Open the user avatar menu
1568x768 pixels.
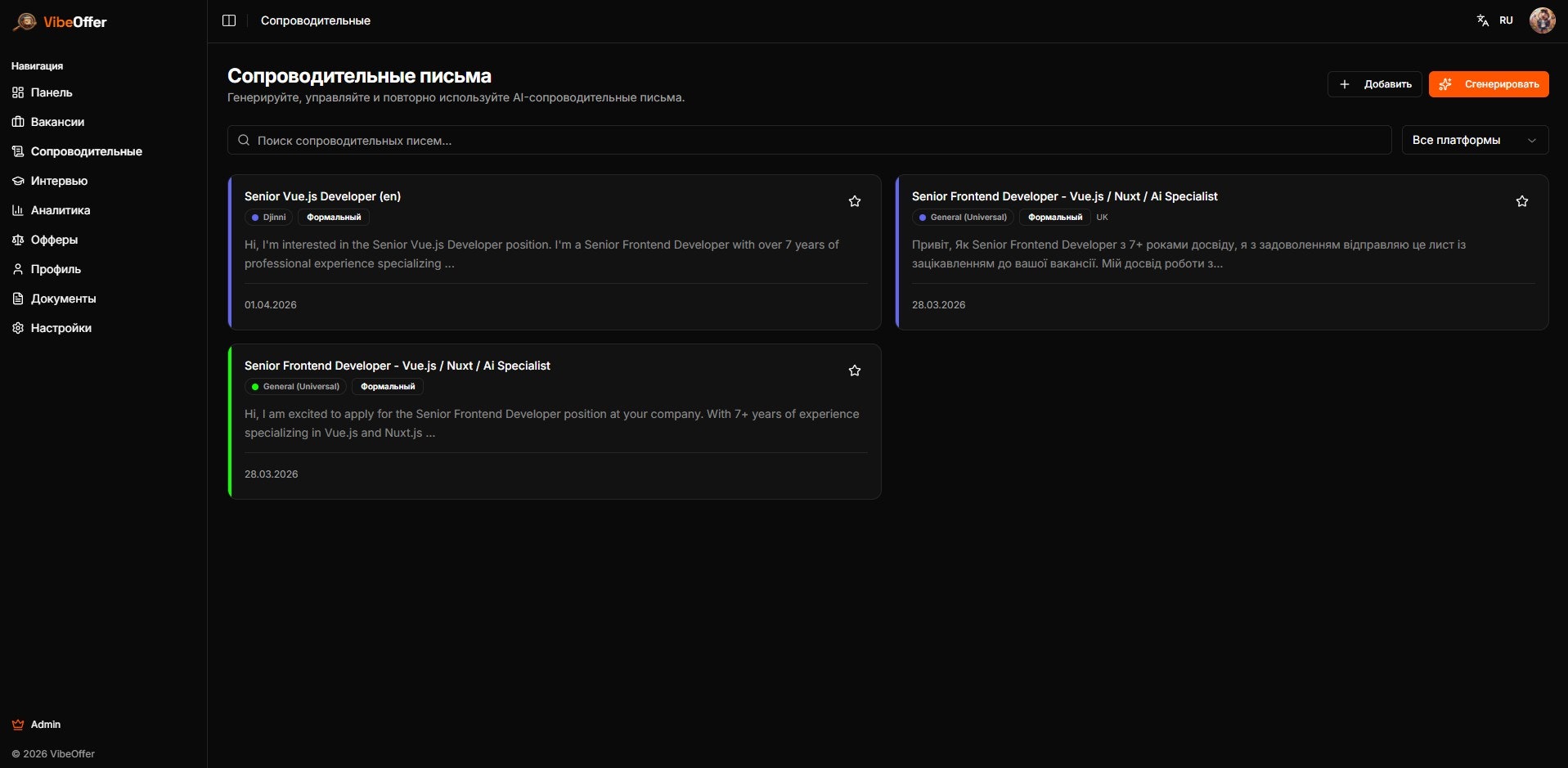coord(1542,20)
